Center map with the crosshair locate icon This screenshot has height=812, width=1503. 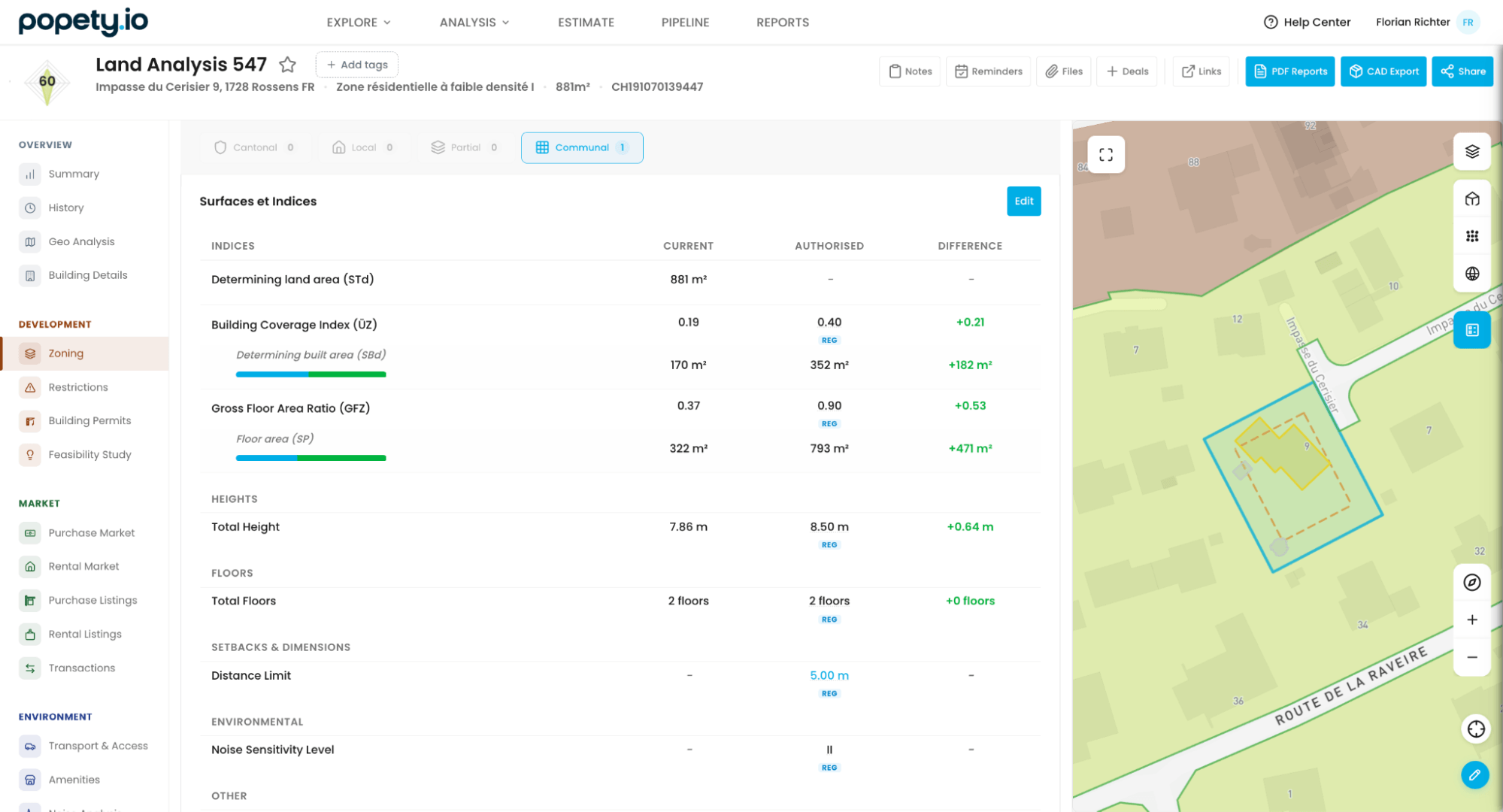click(x=1476, y=729)
